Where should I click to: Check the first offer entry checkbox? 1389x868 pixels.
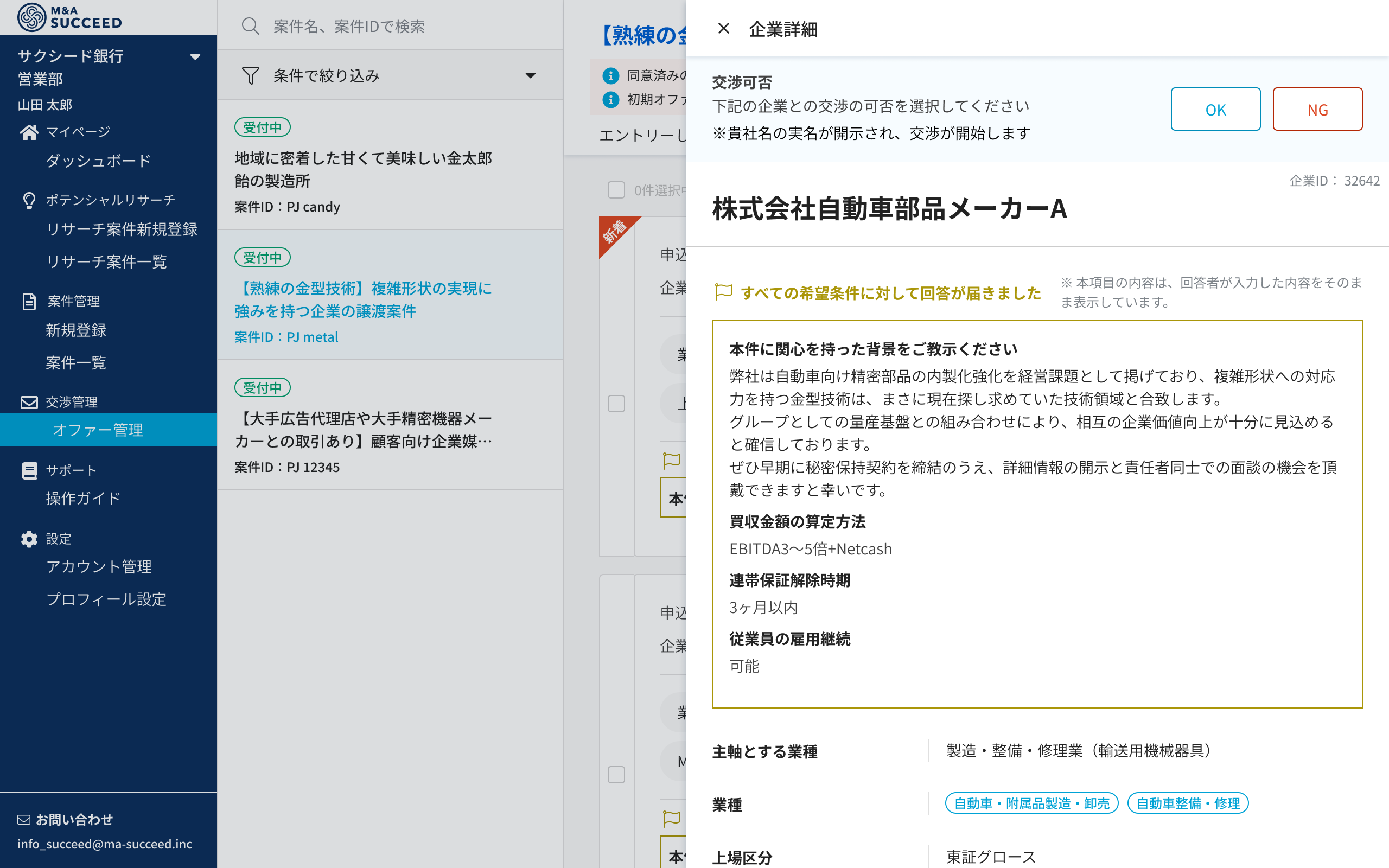click(x=616, y=404)
